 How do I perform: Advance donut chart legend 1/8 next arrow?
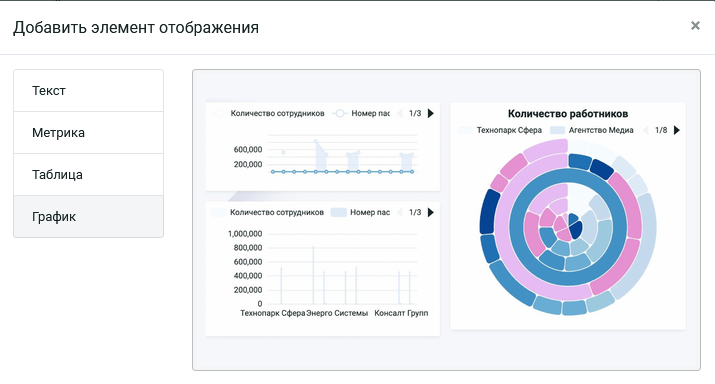[x=677, y=130]
